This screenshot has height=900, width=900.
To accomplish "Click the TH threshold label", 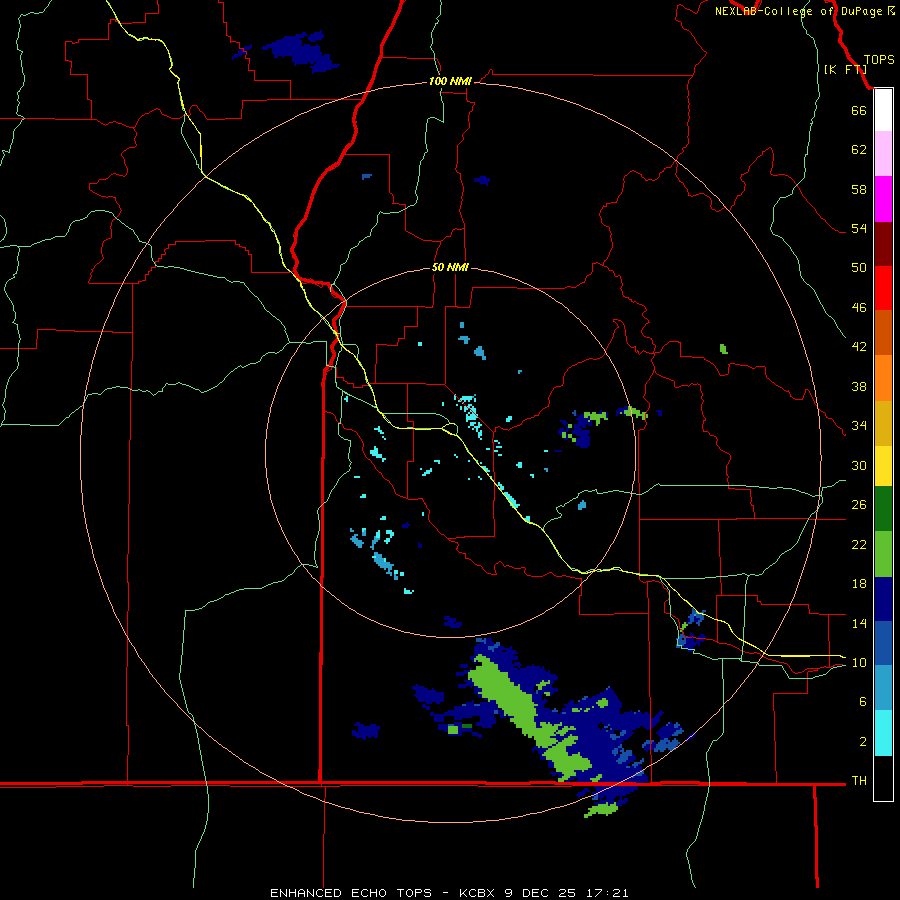I will (x=859, y=781).
